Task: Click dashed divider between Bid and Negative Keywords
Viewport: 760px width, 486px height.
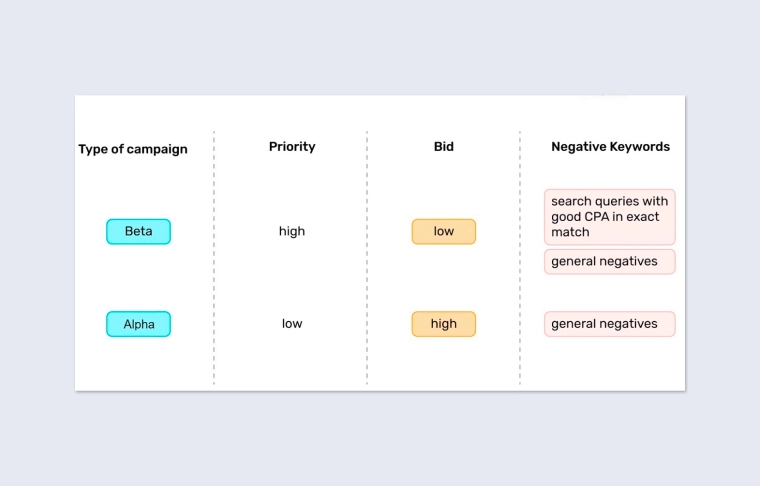Action: tap(520, 260)
